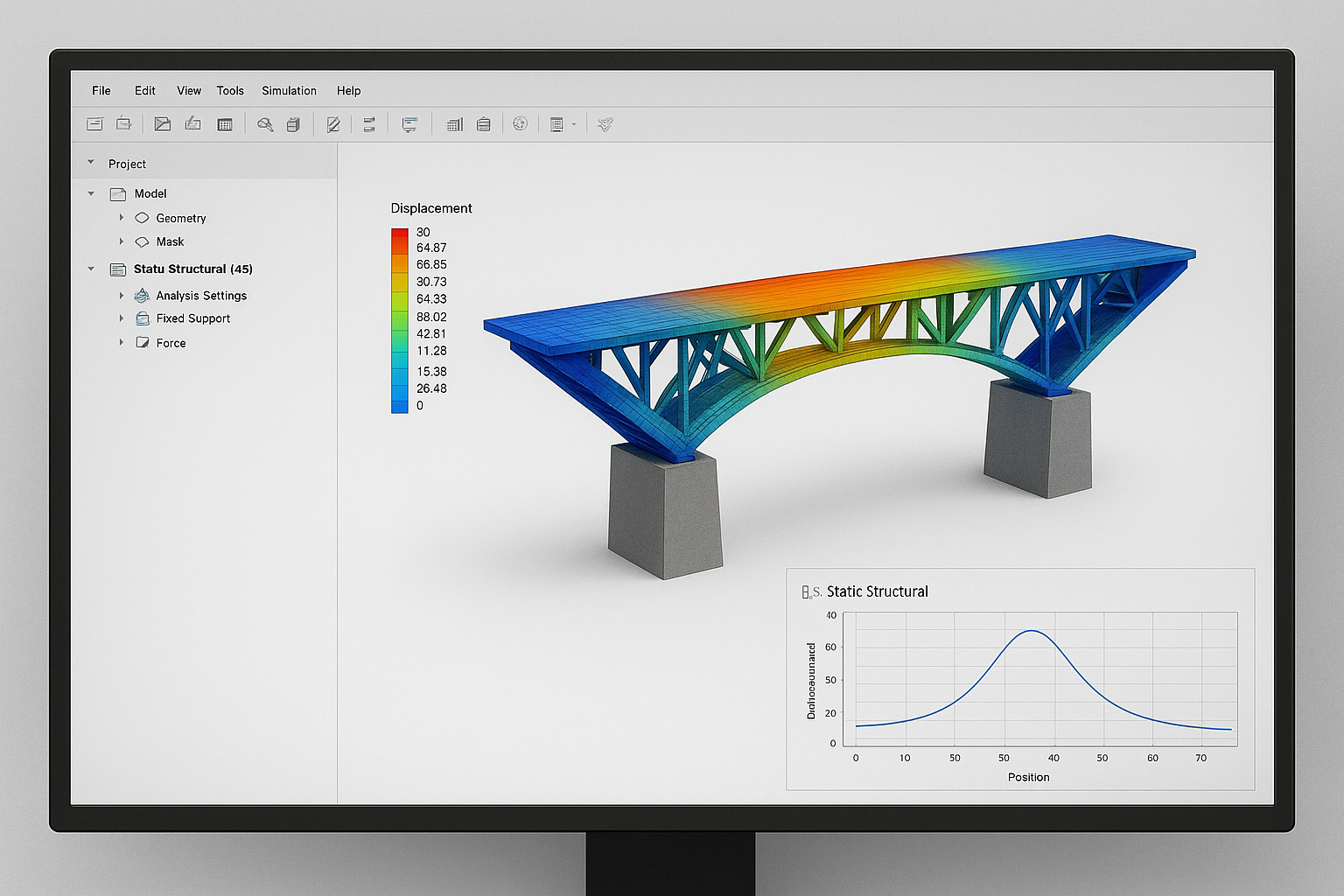
Task: Select the Force item in tree
Action: [x=171, y=343]
